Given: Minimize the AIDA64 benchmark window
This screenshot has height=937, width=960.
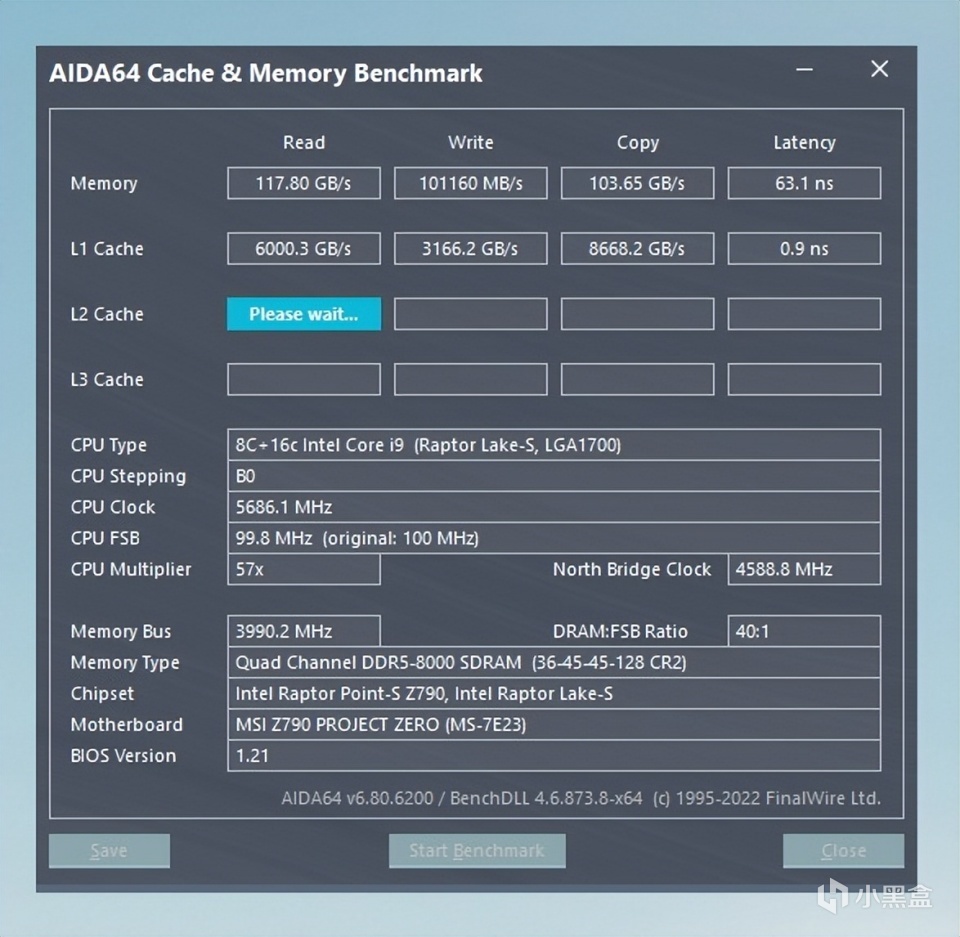Looking at the screenshot, I should (x=804, y=69).
